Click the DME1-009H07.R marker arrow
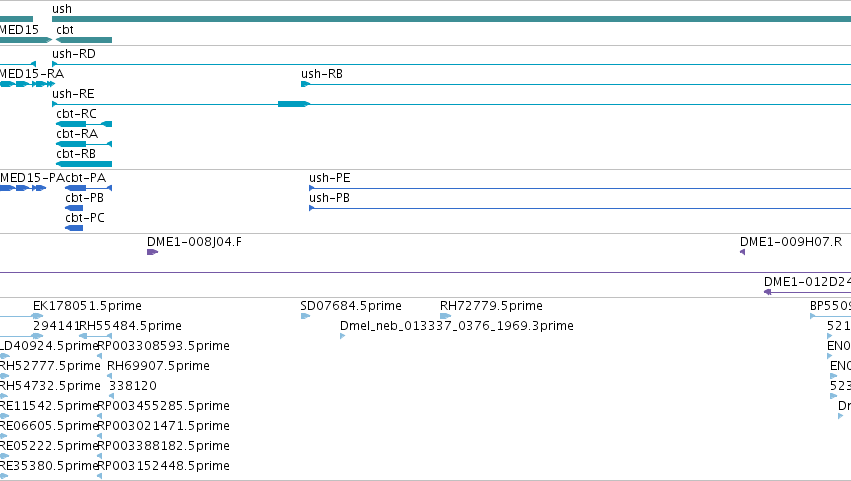The height and width of the screenshot is (481, 851). [x=742, y=252]
